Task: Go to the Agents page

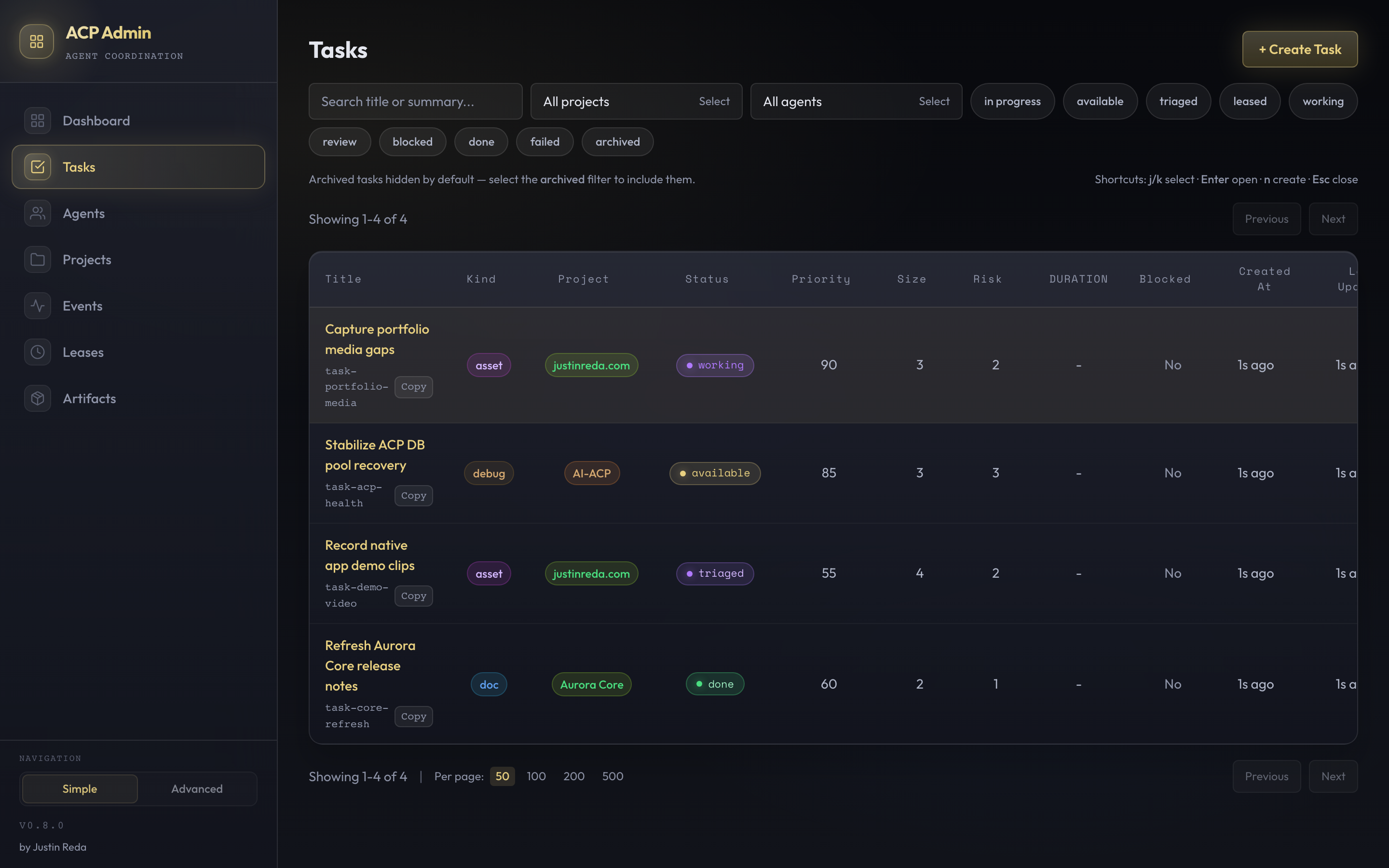Action: [138, 213]
